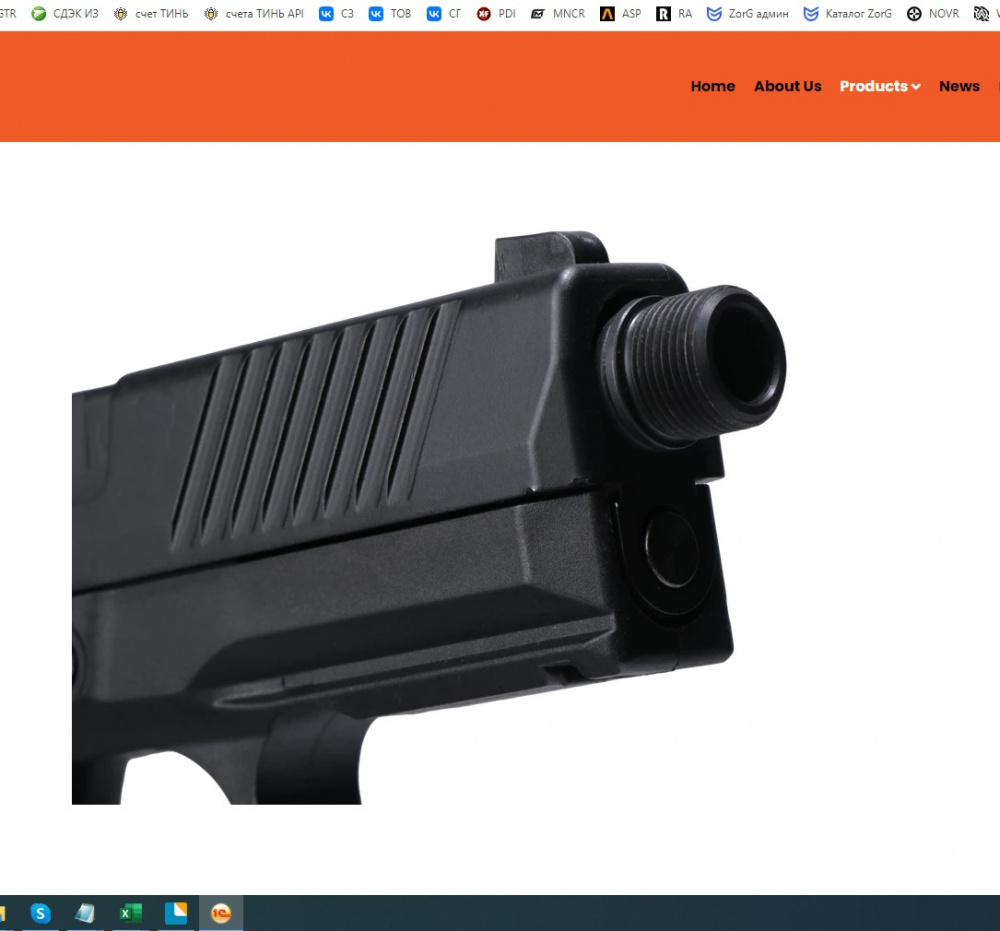The image size is (1000, 931).
Task: Click the VK ТОВ bookmark
Action: pos(390,14)
